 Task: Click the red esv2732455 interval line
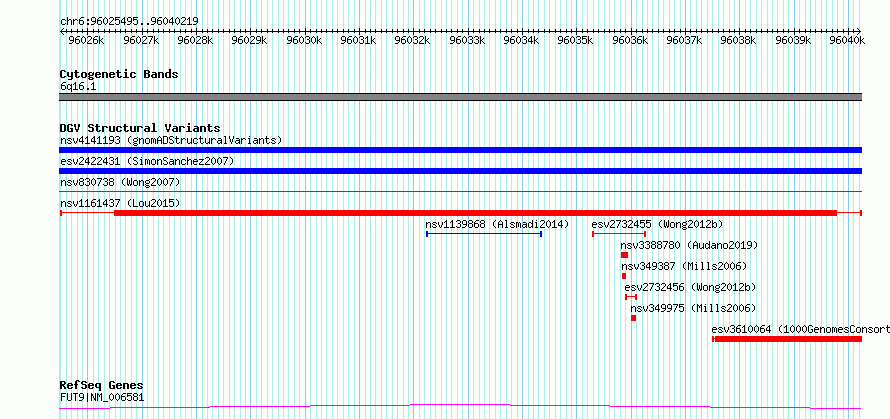click(619, 234)
